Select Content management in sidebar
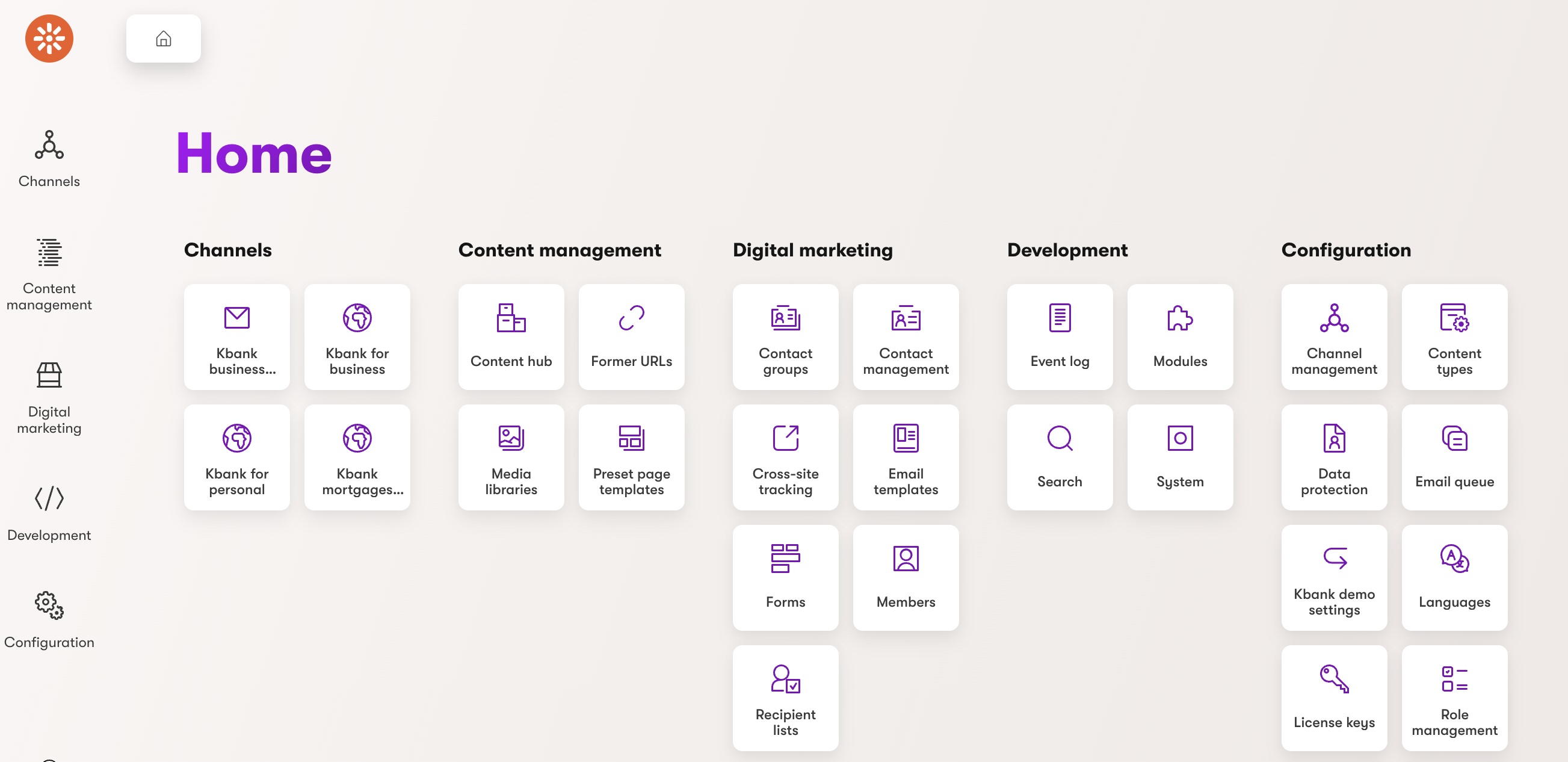The height and width of the screenshot is (762, 1568). [49, 274]
